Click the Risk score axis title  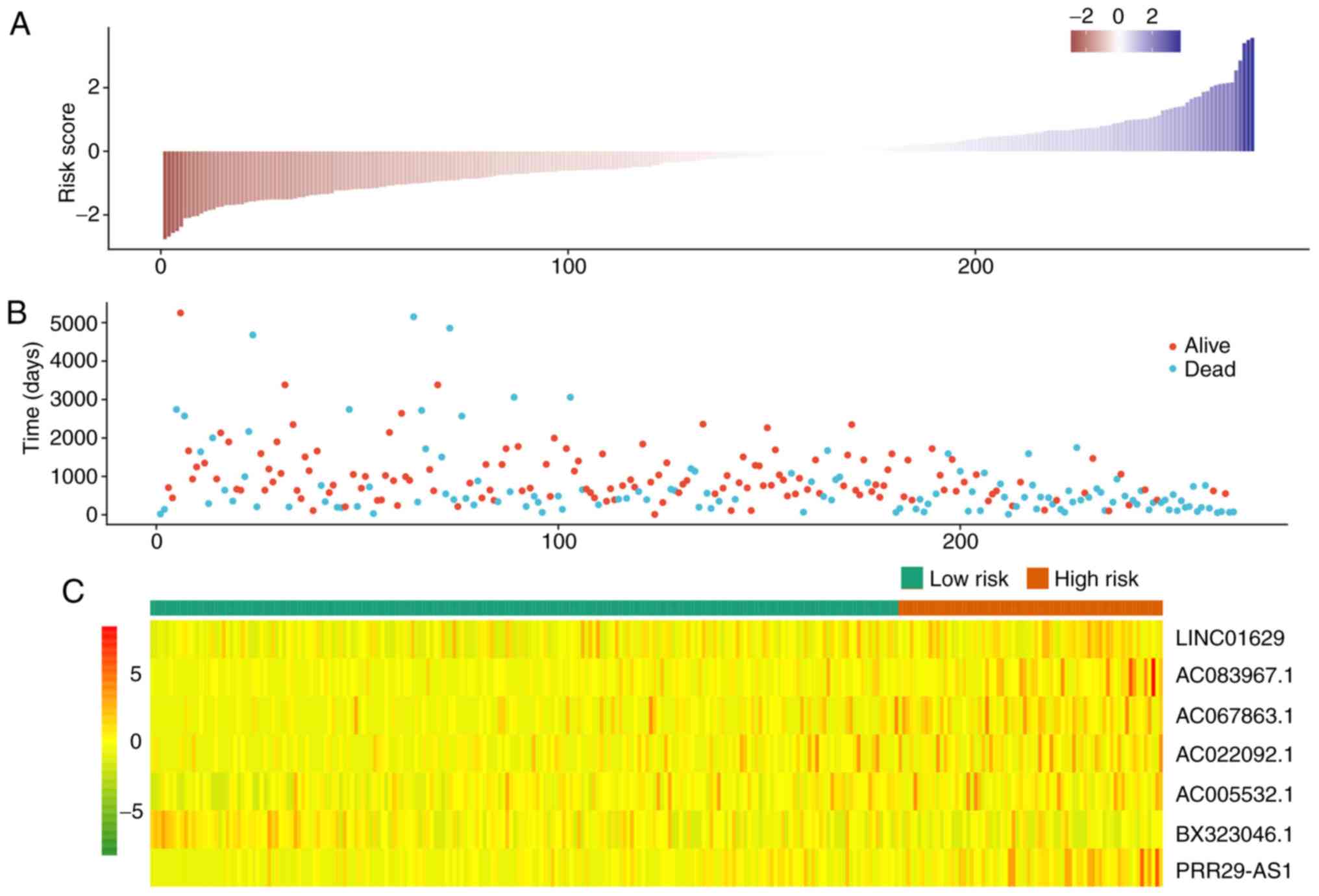[x=68, y=152]
